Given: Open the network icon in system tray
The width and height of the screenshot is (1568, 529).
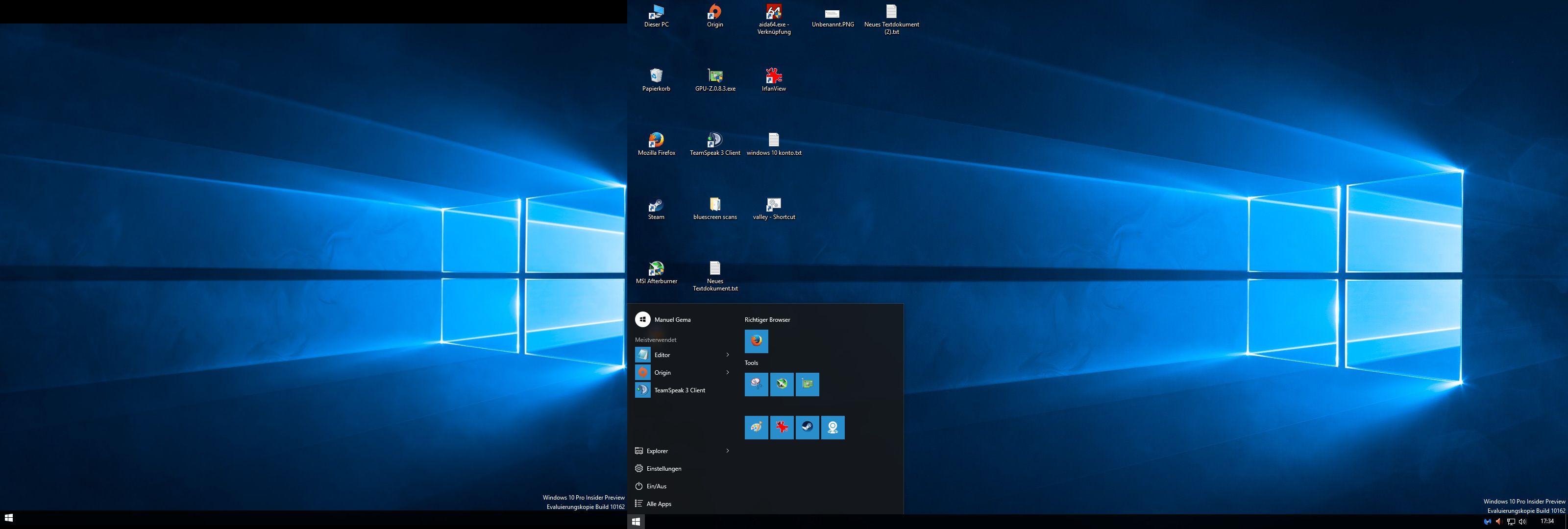Looking at the screenshot, I should 1511,522.
